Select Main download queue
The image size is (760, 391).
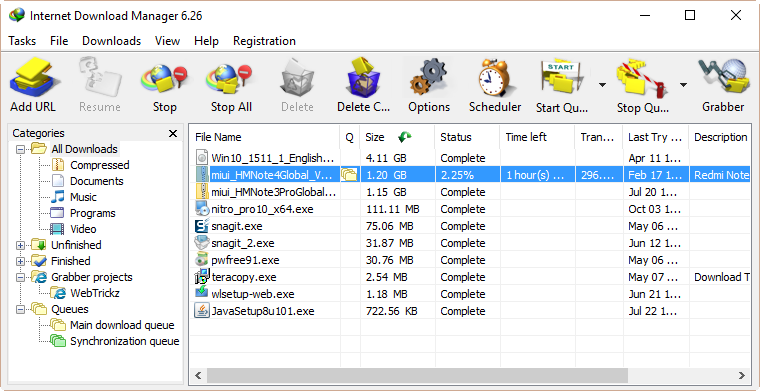tap(122, 325)
